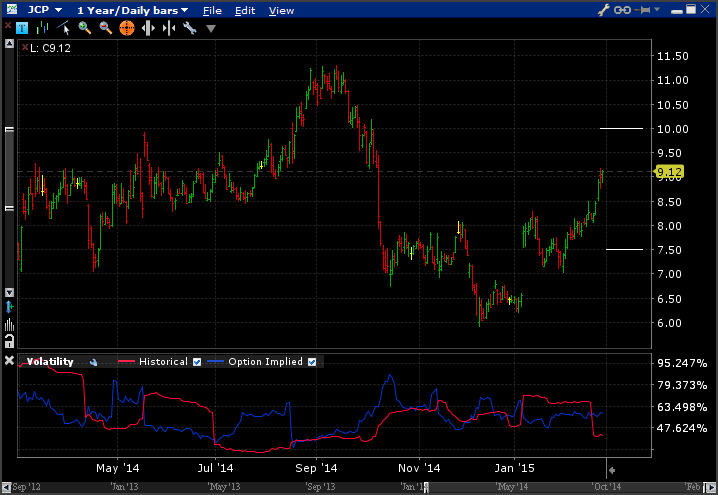
Task: Click the Volatility panel title
Action: tap(50, 362)
